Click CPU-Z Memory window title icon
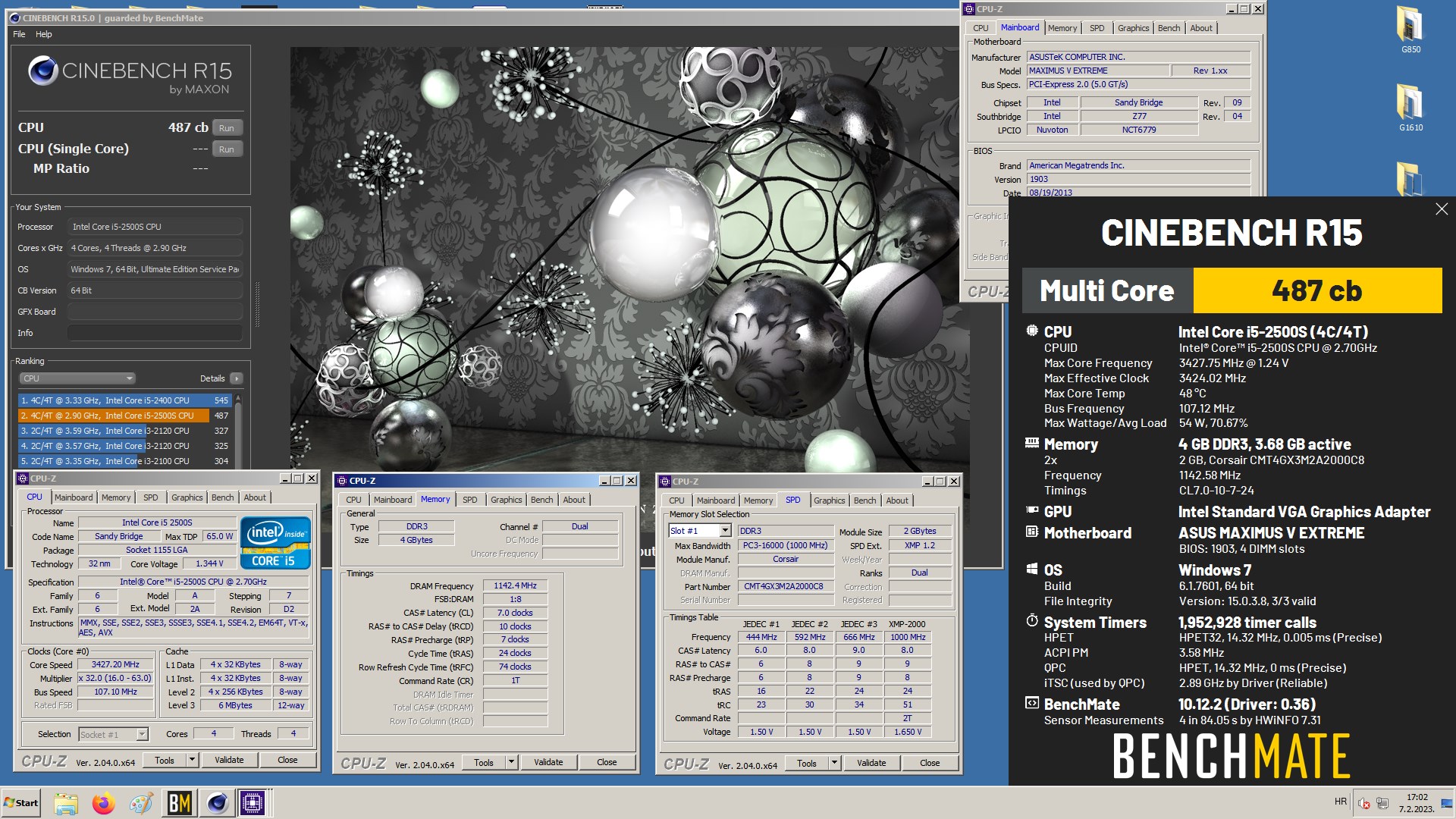The width and height of the screenshot is (1456, 819). (342, 481)
